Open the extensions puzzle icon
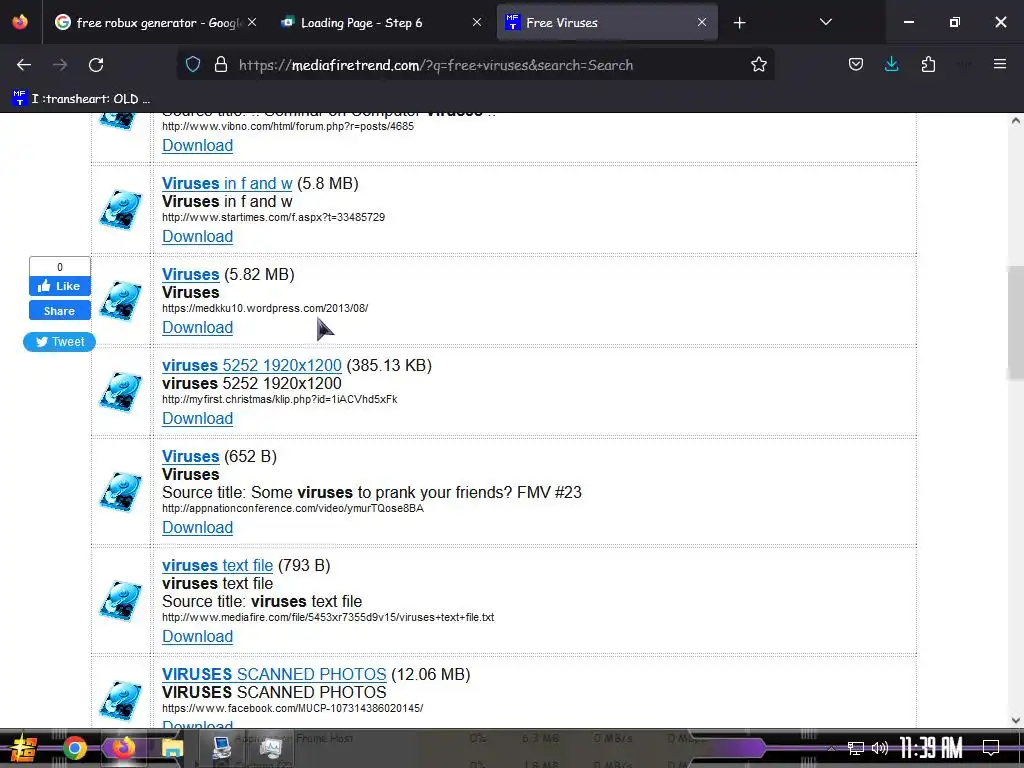Screen dimensions: 1024x768 click(928, 65)
